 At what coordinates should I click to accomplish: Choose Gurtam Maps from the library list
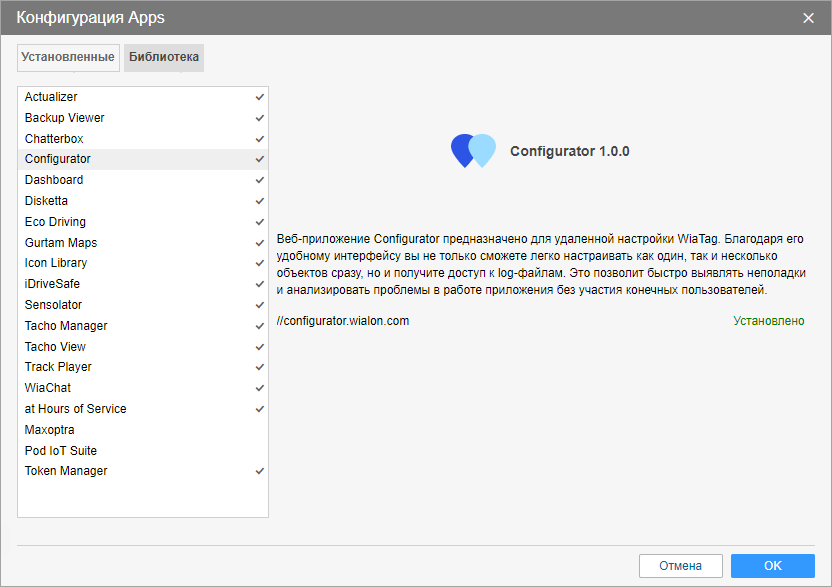point(61,243)
